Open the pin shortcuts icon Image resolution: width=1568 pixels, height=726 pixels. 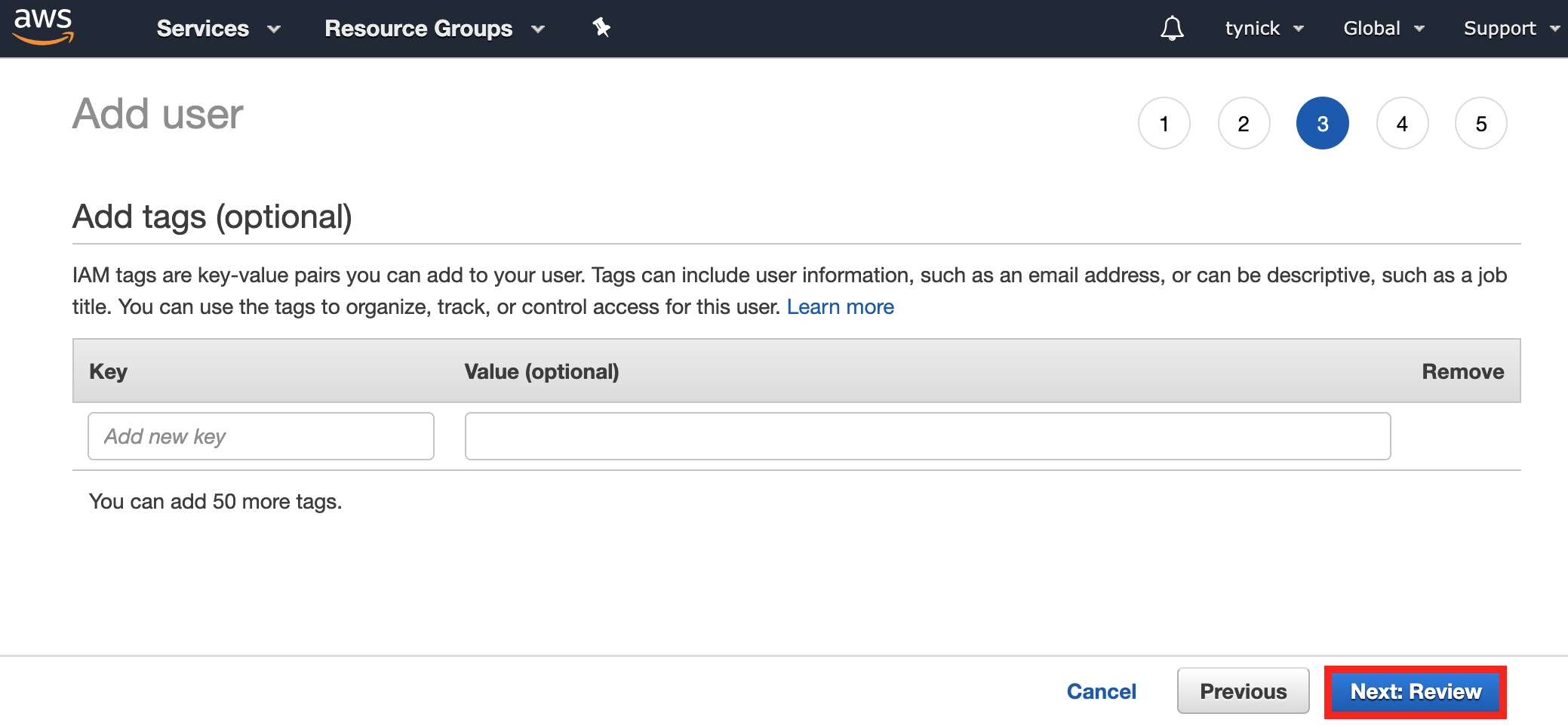601,28
